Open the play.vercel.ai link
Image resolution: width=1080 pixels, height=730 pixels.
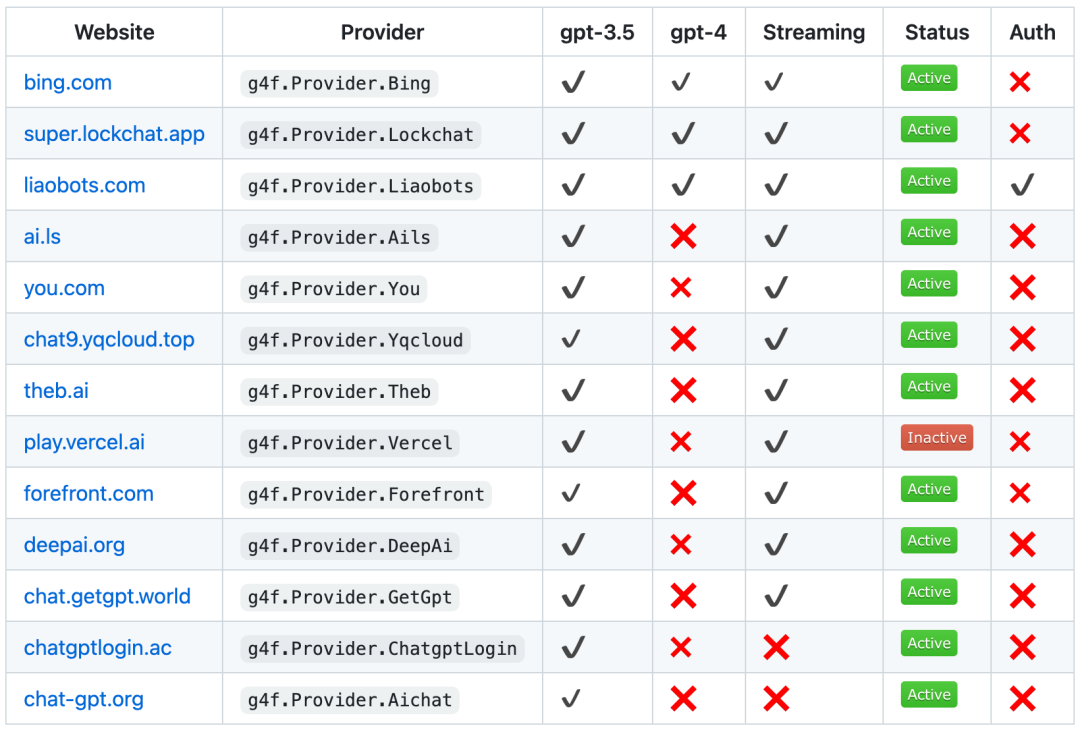[84, 442]
